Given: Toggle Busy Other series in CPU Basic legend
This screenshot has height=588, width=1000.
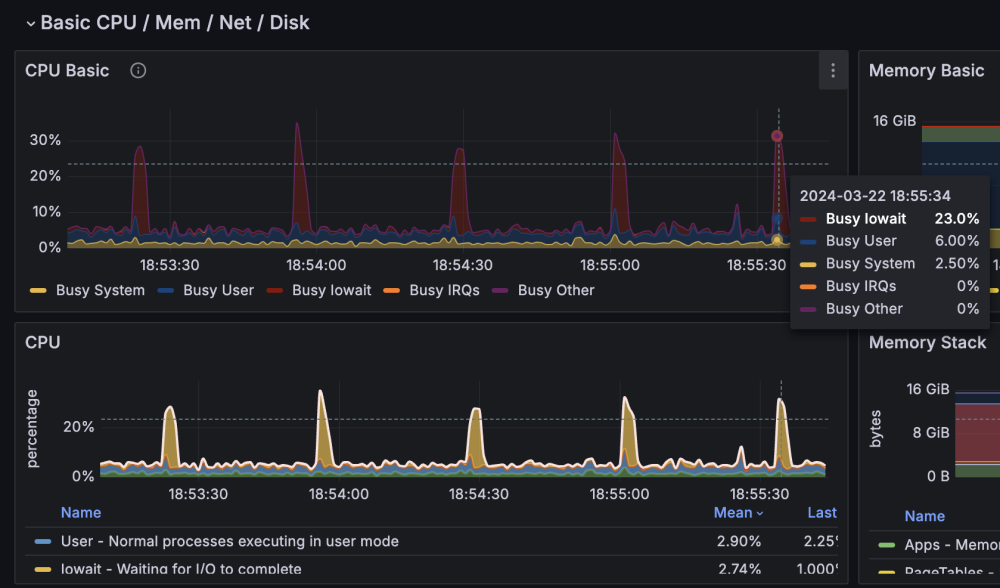Looking at the screenshot, I should (555, 290).
